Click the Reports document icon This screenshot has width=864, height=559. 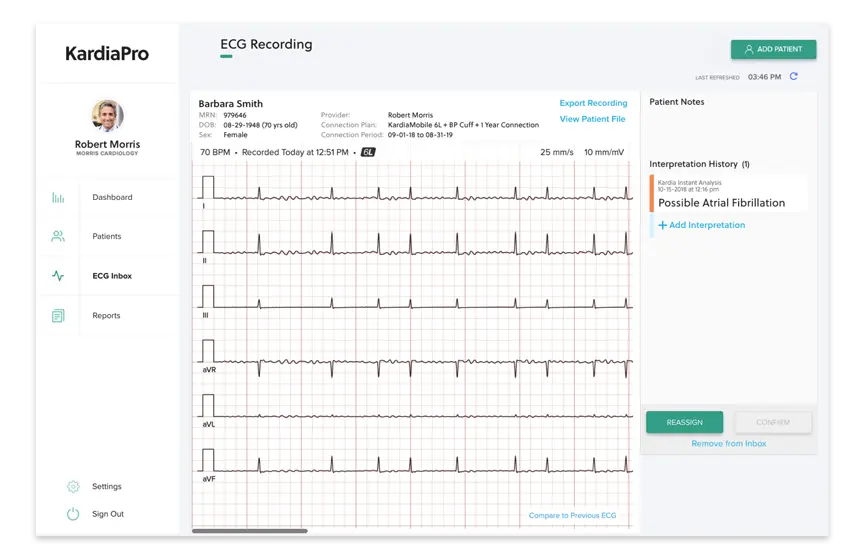click(58, 316)
